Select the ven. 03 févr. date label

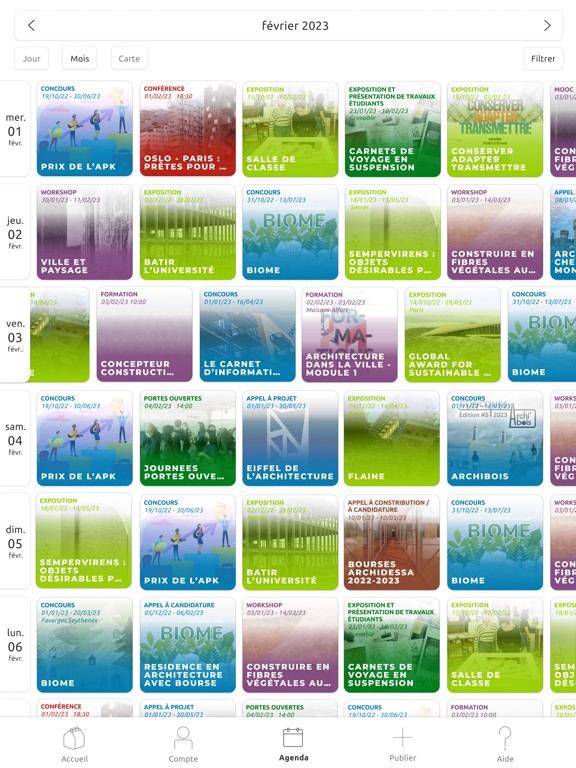pos(15,335)
